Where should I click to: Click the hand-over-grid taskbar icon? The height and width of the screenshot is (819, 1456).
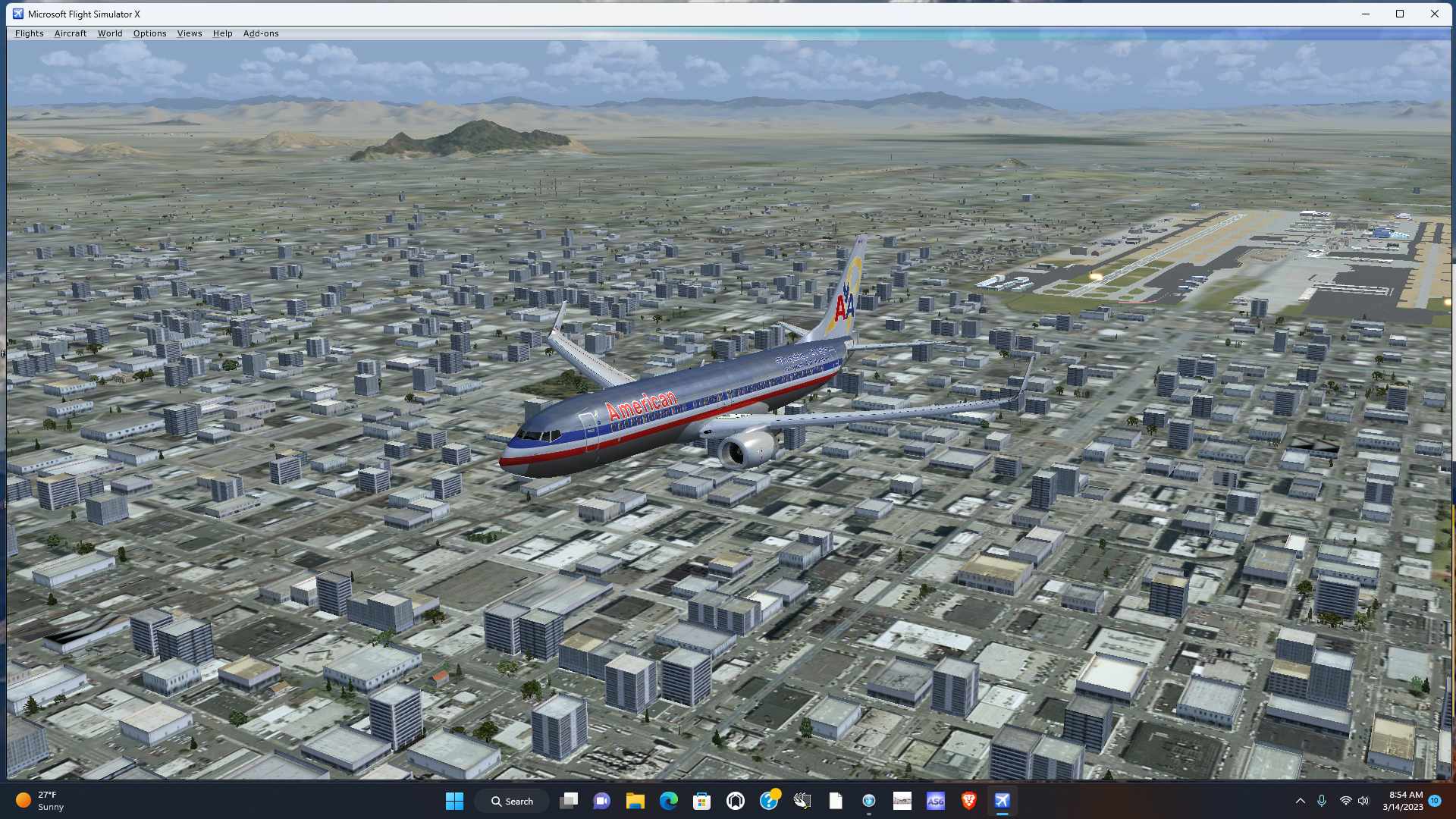click(x=802, y=801)
